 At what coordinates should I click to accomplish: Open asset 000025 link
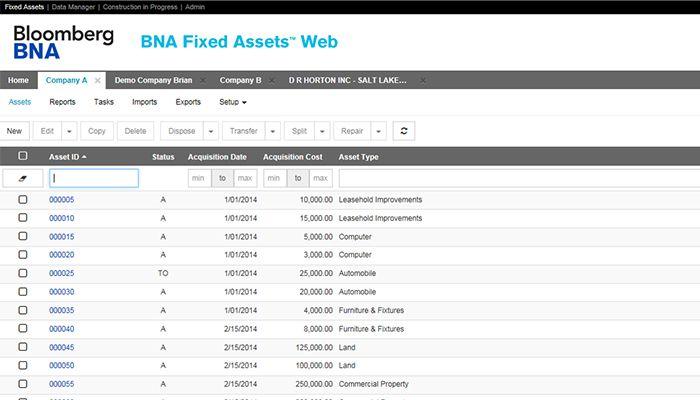click(x=62, y=273)
